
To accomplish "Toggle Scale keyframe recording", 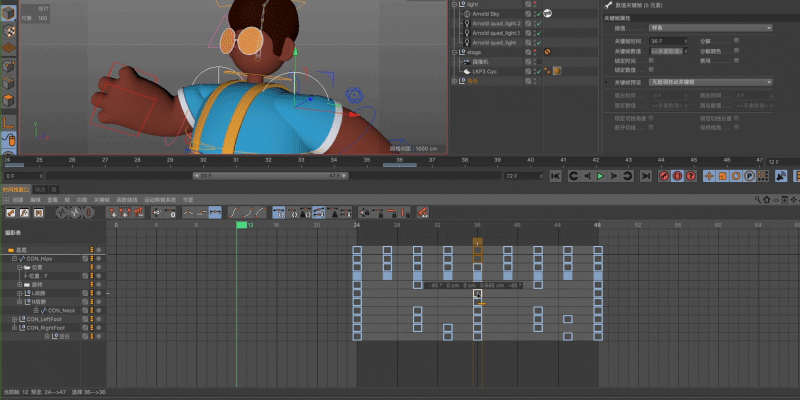I will pos(722,176).
